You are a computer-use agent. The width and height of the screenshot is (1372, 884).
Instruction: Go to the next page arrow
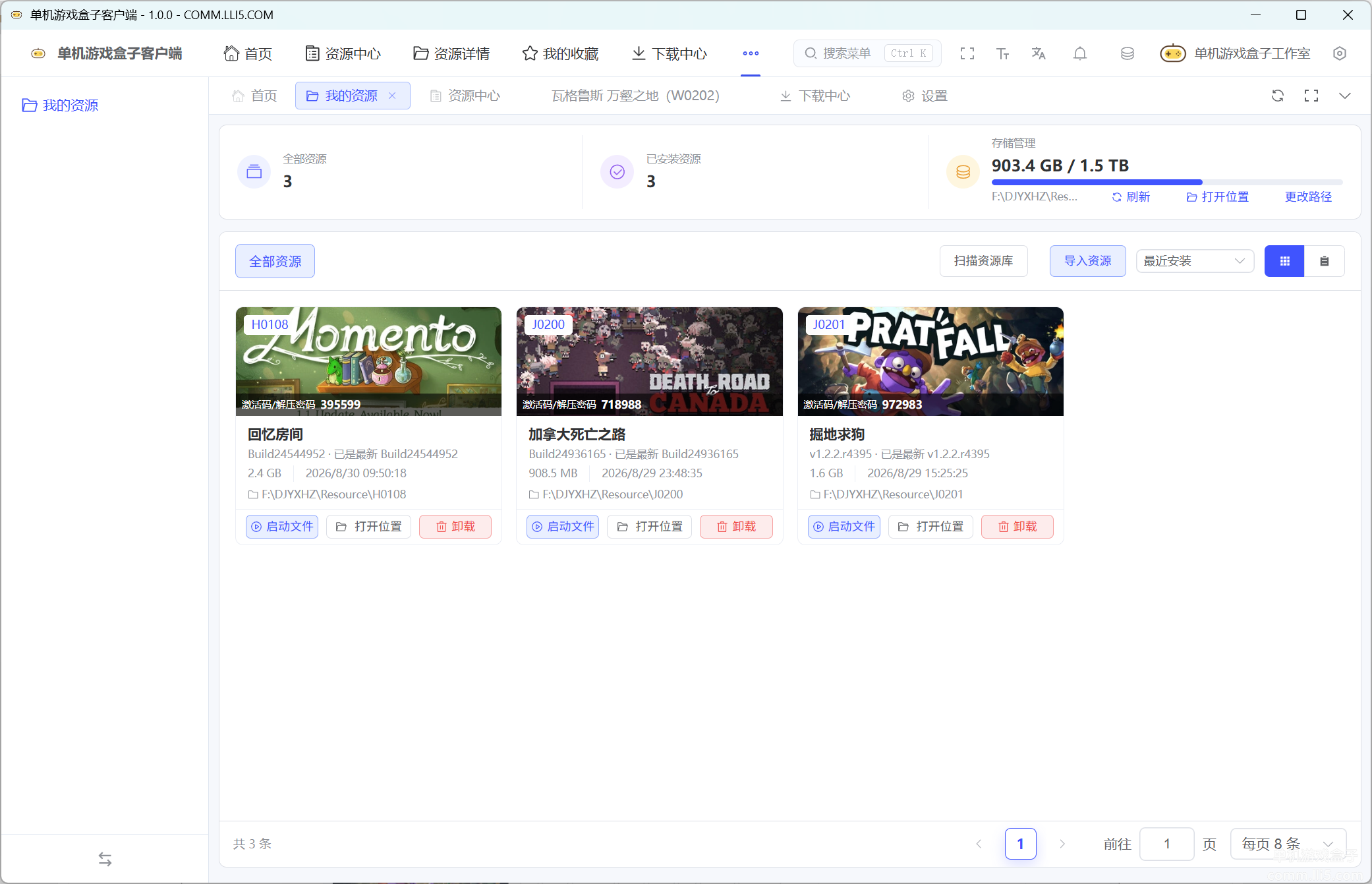1062,844
